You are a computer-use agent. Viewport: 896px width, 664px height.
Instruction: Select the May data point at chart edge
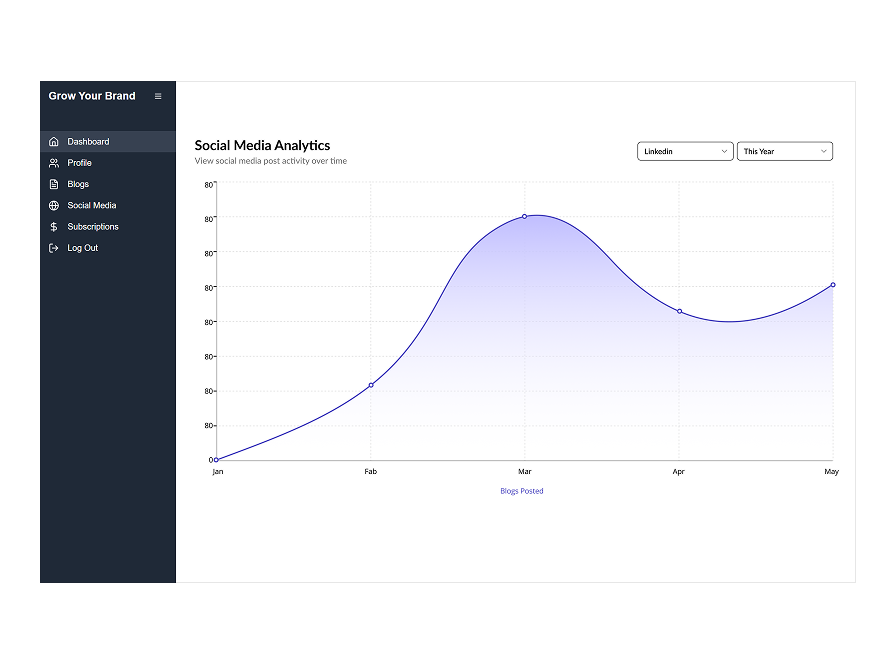click(832, 285)
